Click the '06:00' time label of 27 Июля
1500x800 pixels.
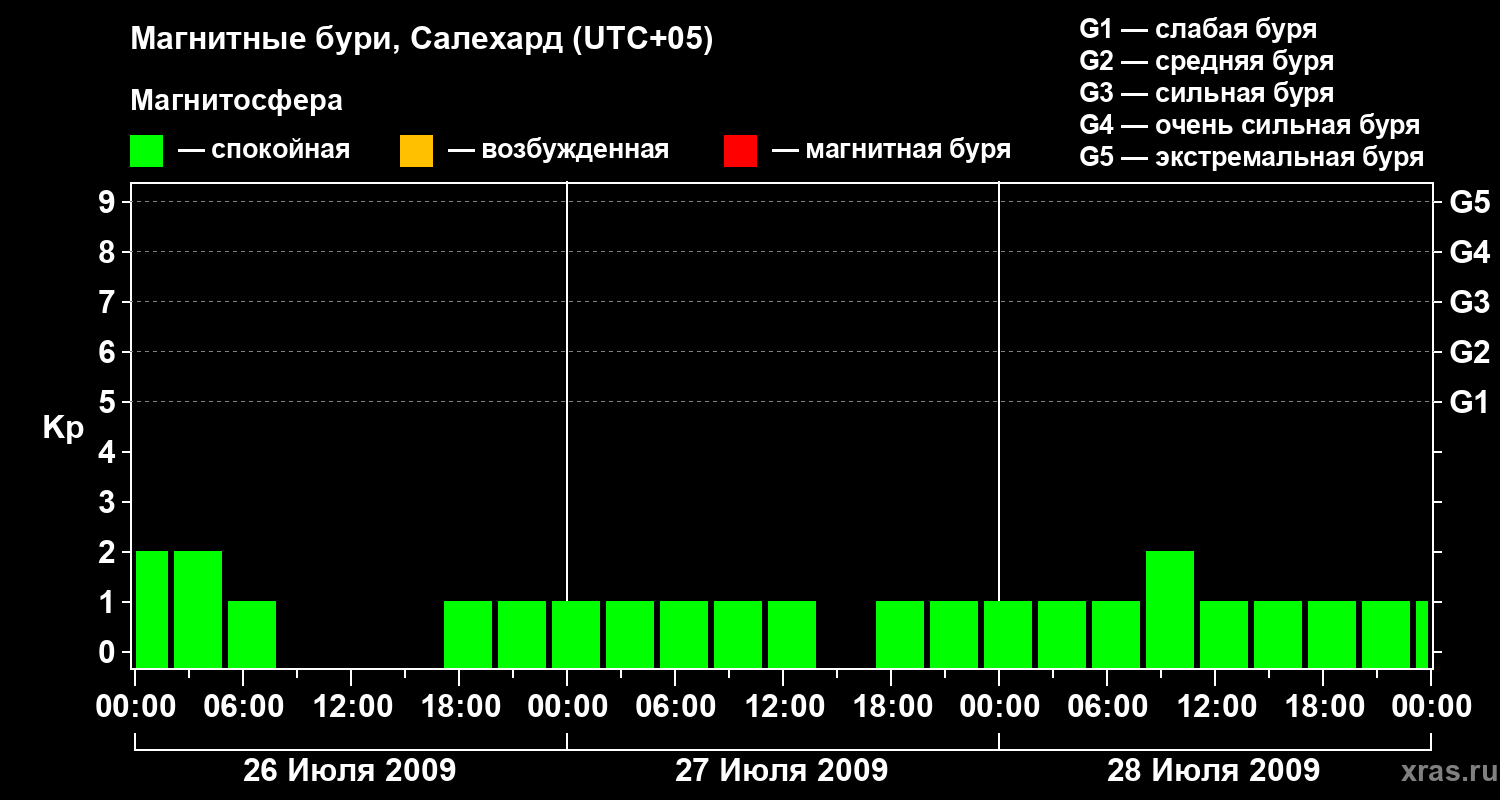coord(675,707)
